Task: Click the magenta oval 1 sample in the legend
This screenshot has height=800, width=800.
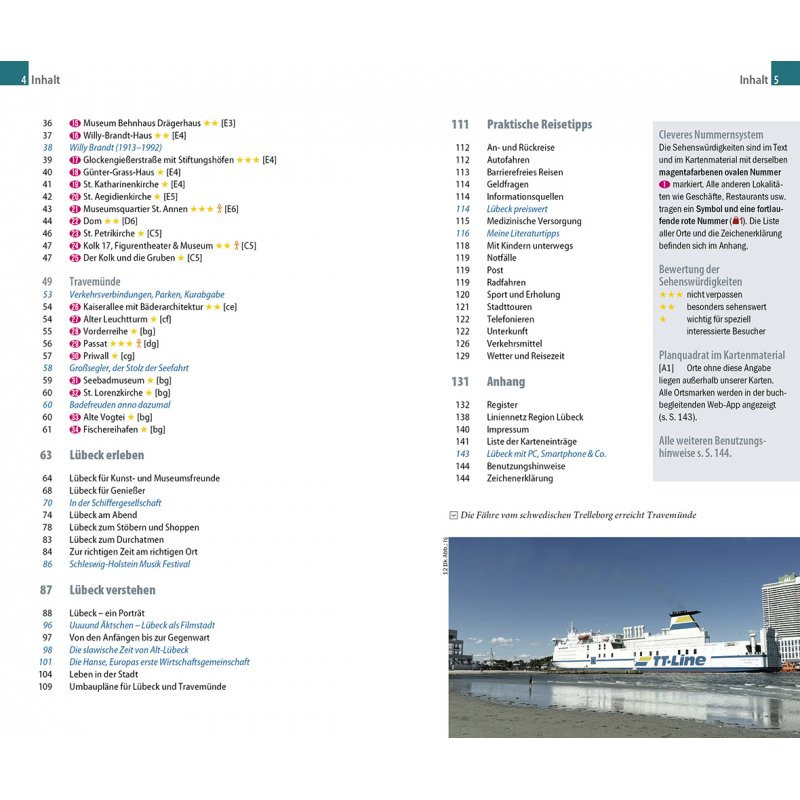Action: tap(664, 184)
